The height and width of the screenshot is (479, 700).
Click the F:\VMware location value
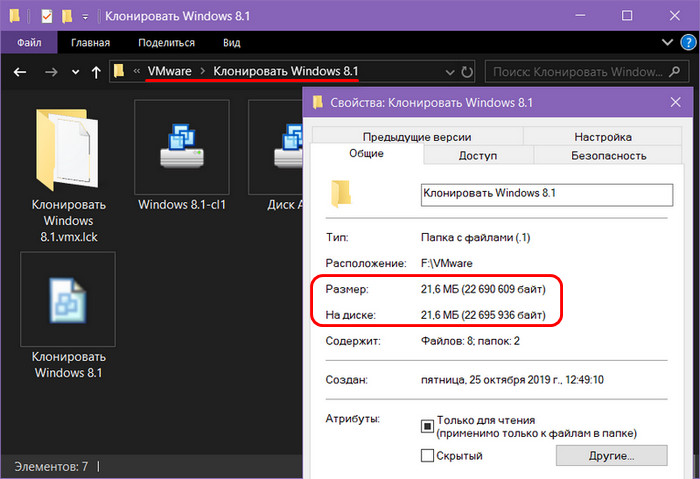[x=446, y=263]
